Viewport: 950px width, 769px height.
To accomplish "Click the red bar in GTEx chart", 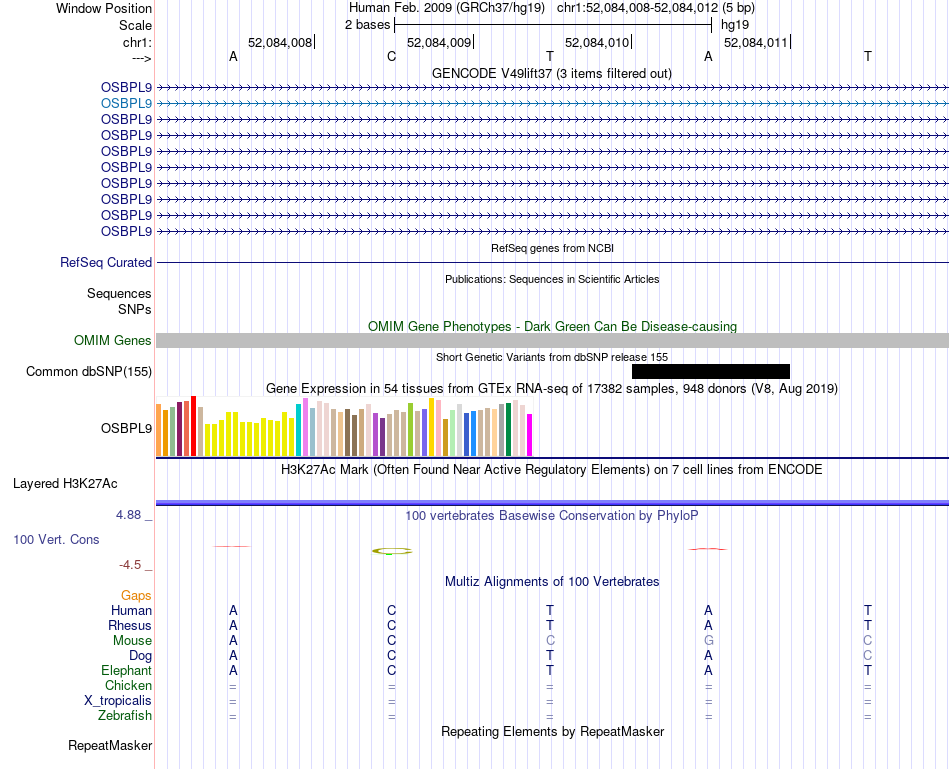I will [193, 426].
